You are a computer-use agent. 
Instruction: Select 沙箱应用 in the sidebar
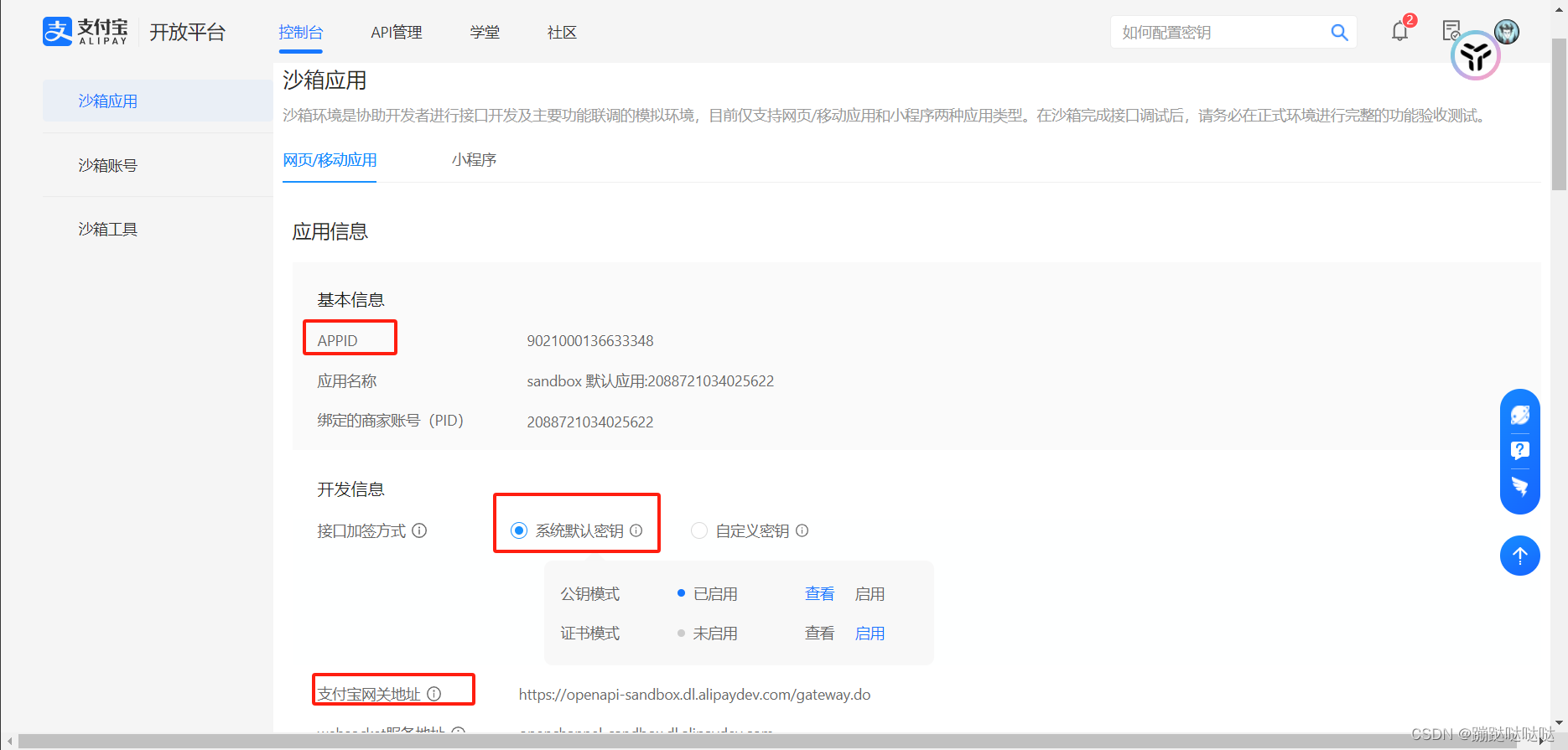pos(158,101)
